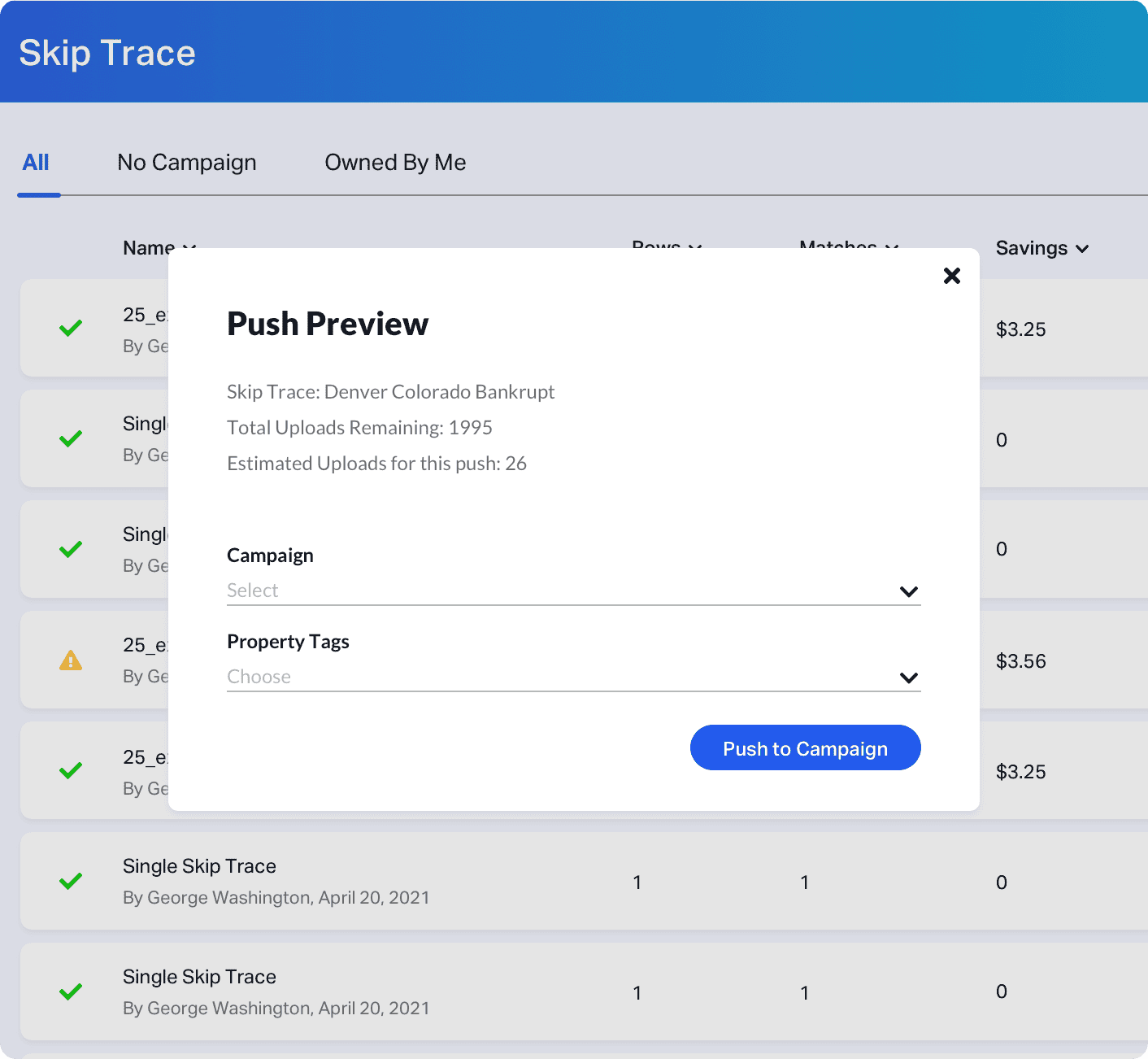Image resolution: width=1148 pixels, height=1059 pixels.
Task: Click 'Total Uploads Remaining: 1995' text
Action: 359,428
